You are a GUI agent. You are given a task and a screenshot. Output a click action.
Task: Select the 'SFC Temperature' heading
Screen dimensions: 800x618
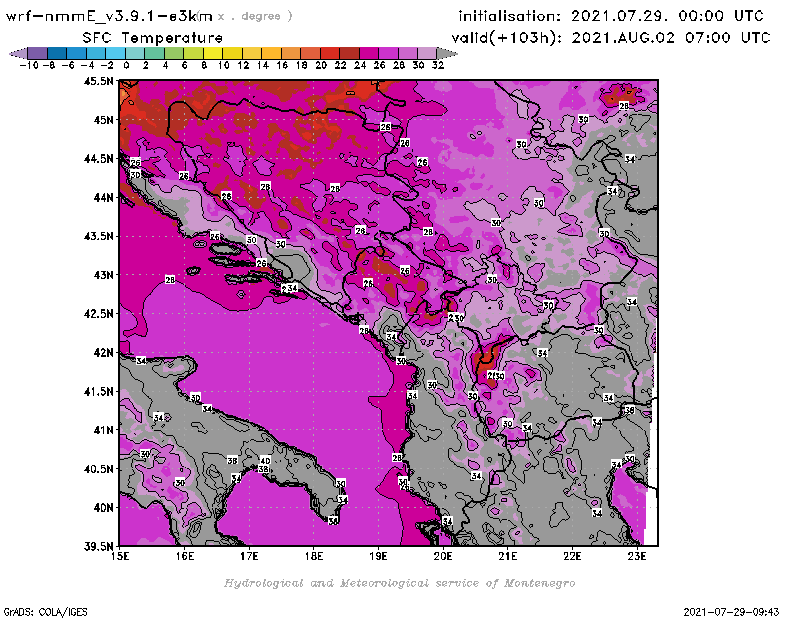tap(153, 38)
